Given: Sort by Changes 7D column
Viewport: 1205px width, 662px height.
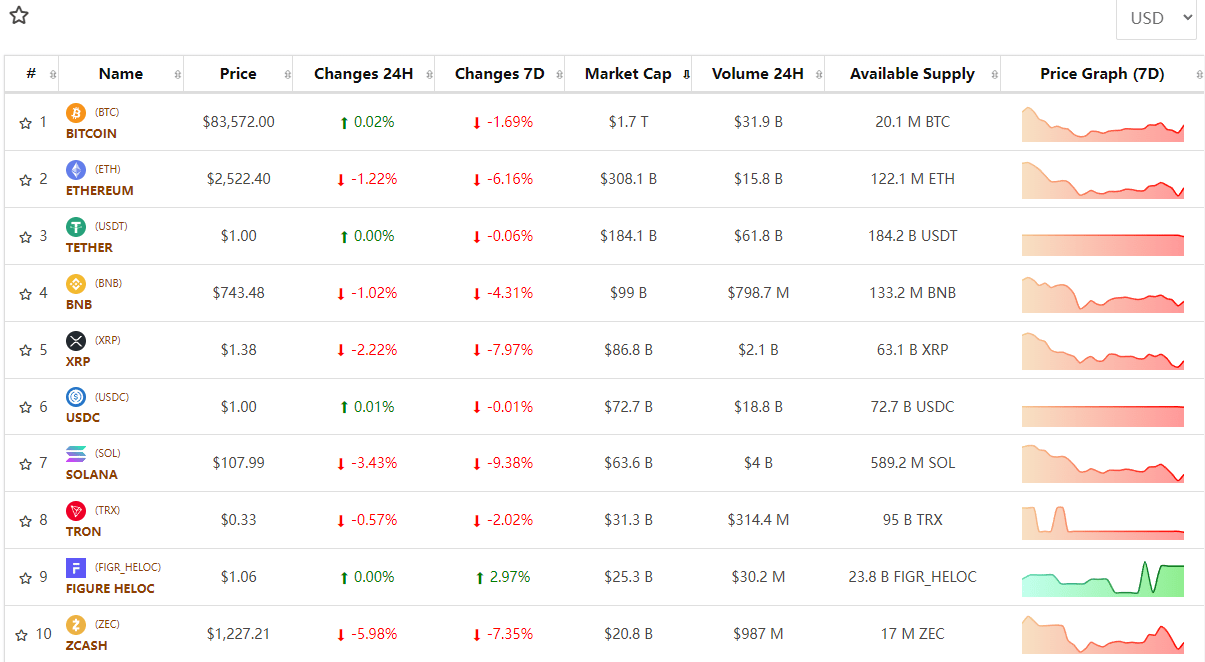Looking at the screenshot, I should click(x=499, y=74).
